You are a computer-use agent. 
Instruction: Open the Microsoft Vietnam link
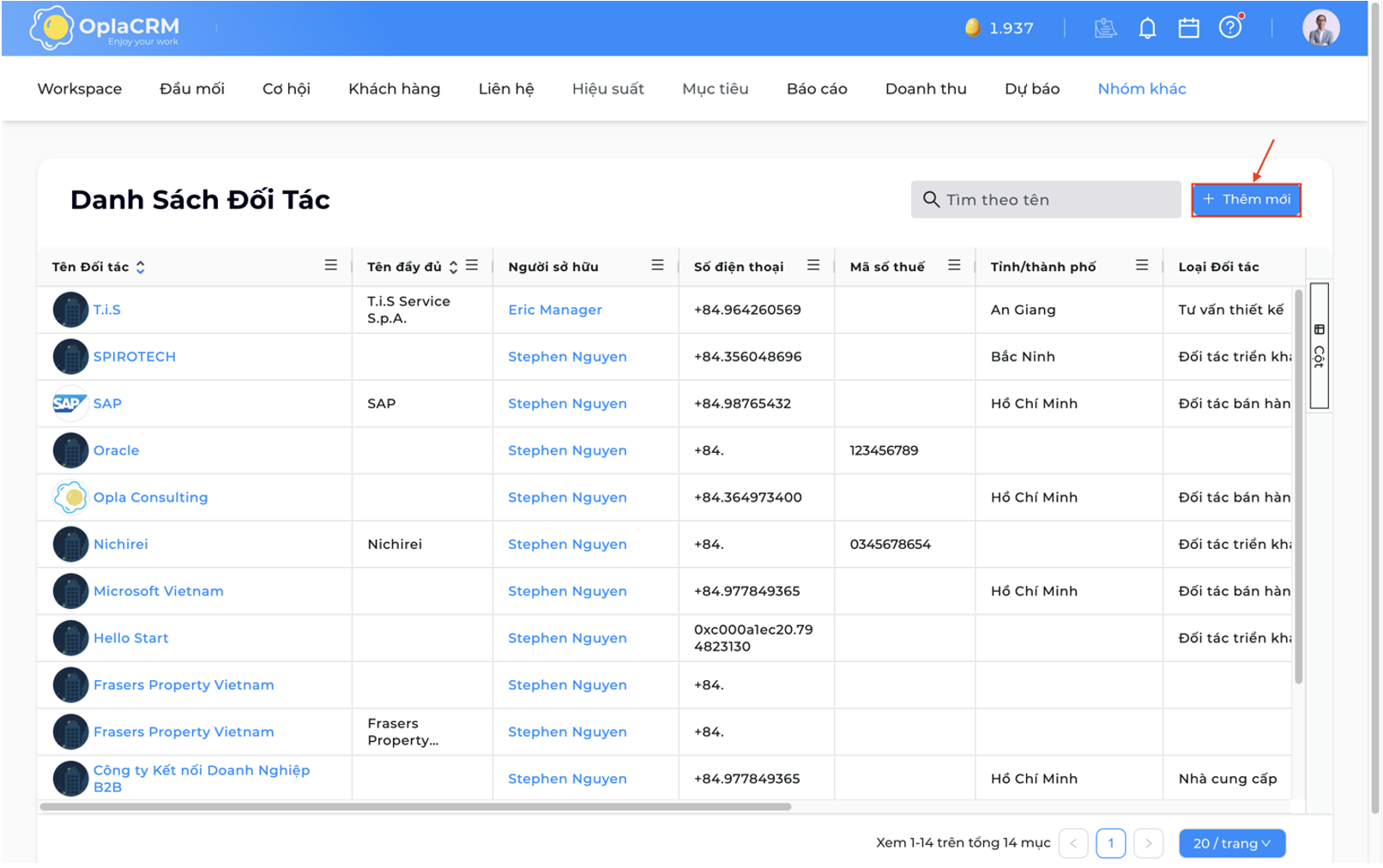159,591
